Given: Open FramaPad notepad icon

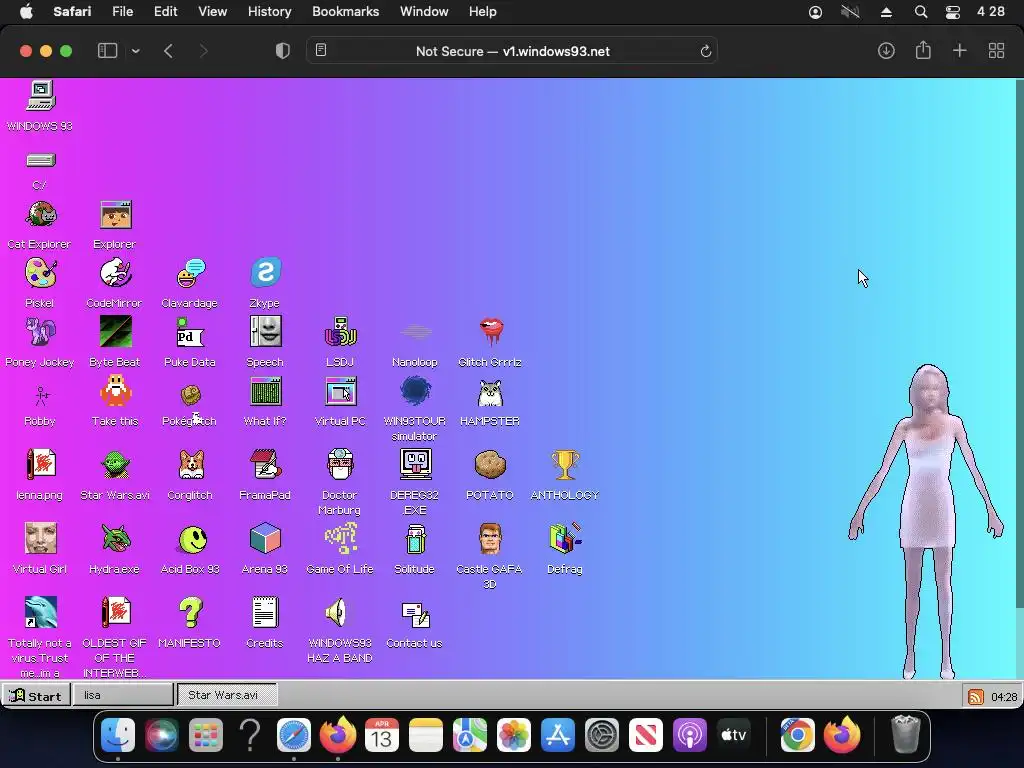Looking at the screenshot, I should 266,465.
